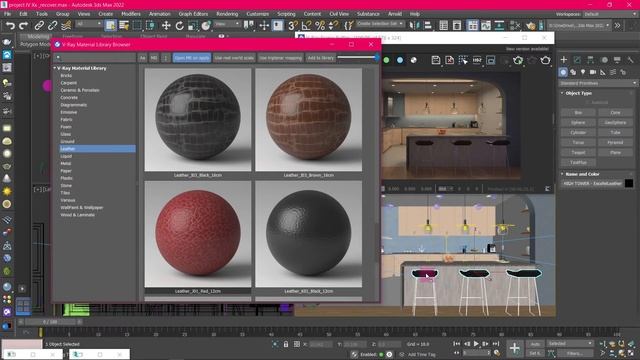Adjust the thumbnail size slider in library browser
The width and height of the screenshot is (640, 360).
pos(376,57)
